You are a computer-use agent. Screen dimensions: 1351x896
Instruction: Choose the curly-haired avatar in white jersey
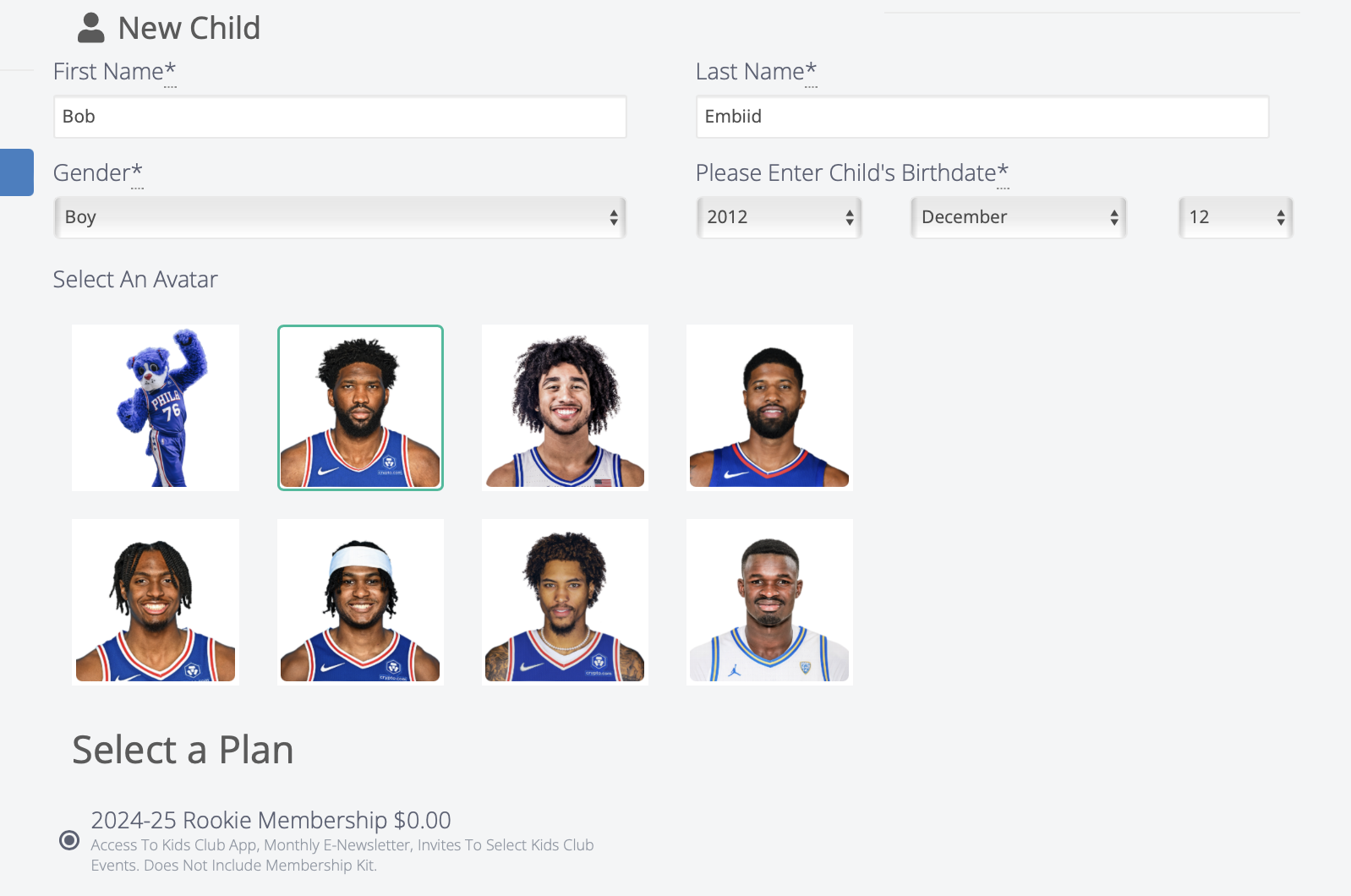point(565,407)
